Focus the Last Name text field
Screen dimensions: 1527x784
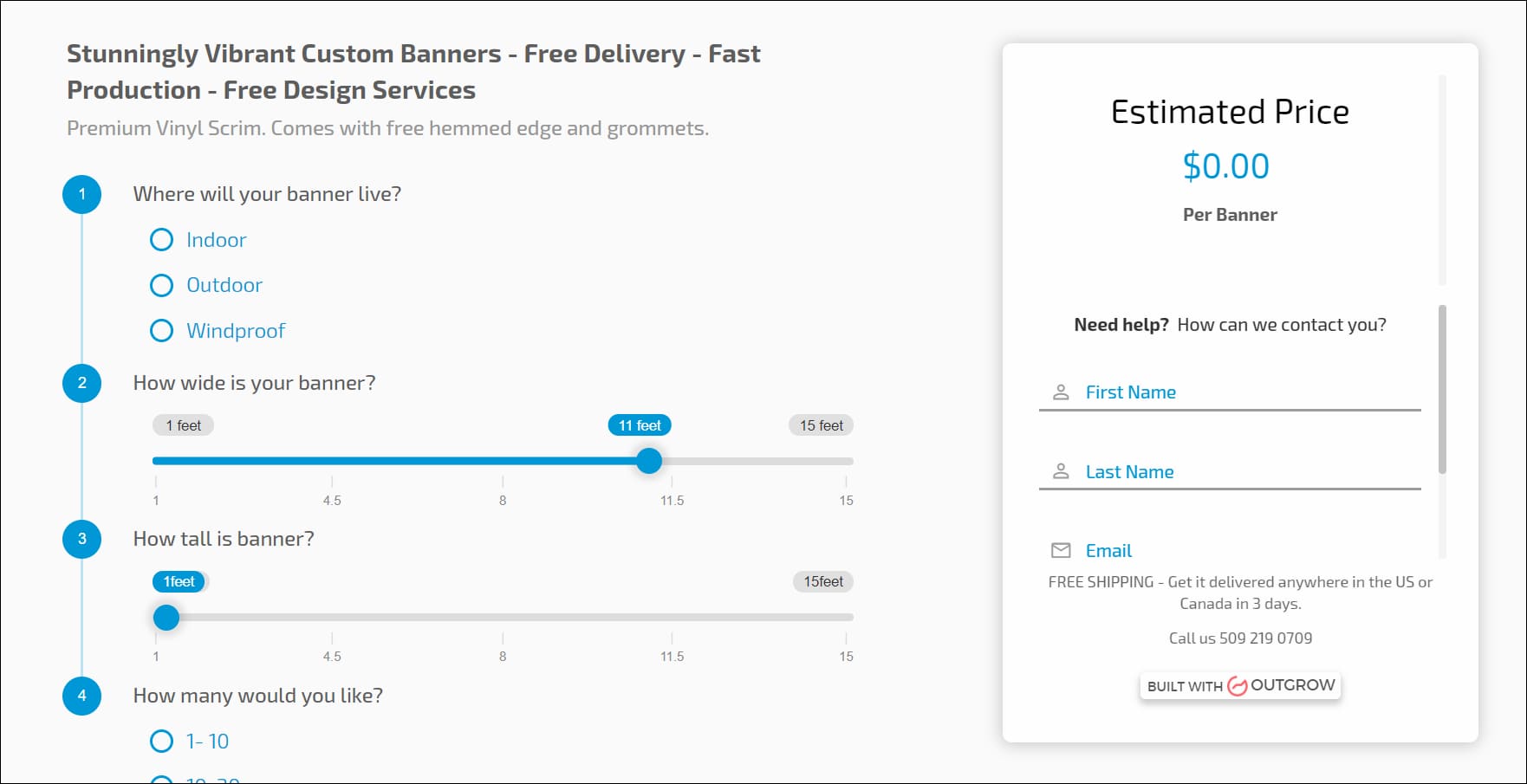1248,472
